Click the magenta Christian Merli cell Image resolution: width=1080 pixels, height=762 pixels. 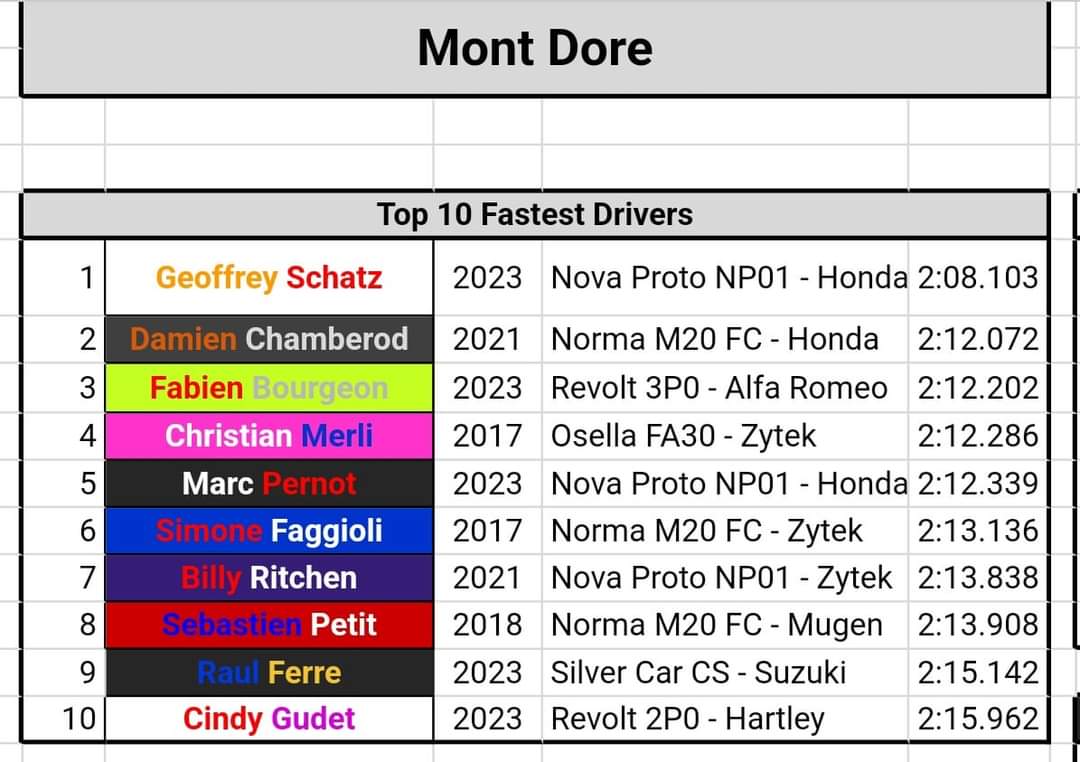[269, 435]
